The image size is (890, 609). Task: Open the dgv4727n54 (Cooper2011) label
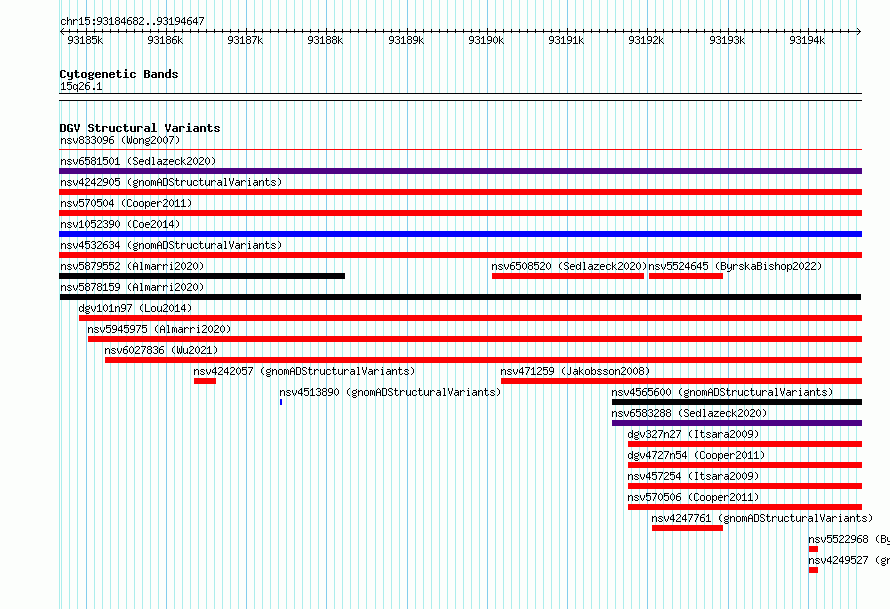tap(696, 455)
